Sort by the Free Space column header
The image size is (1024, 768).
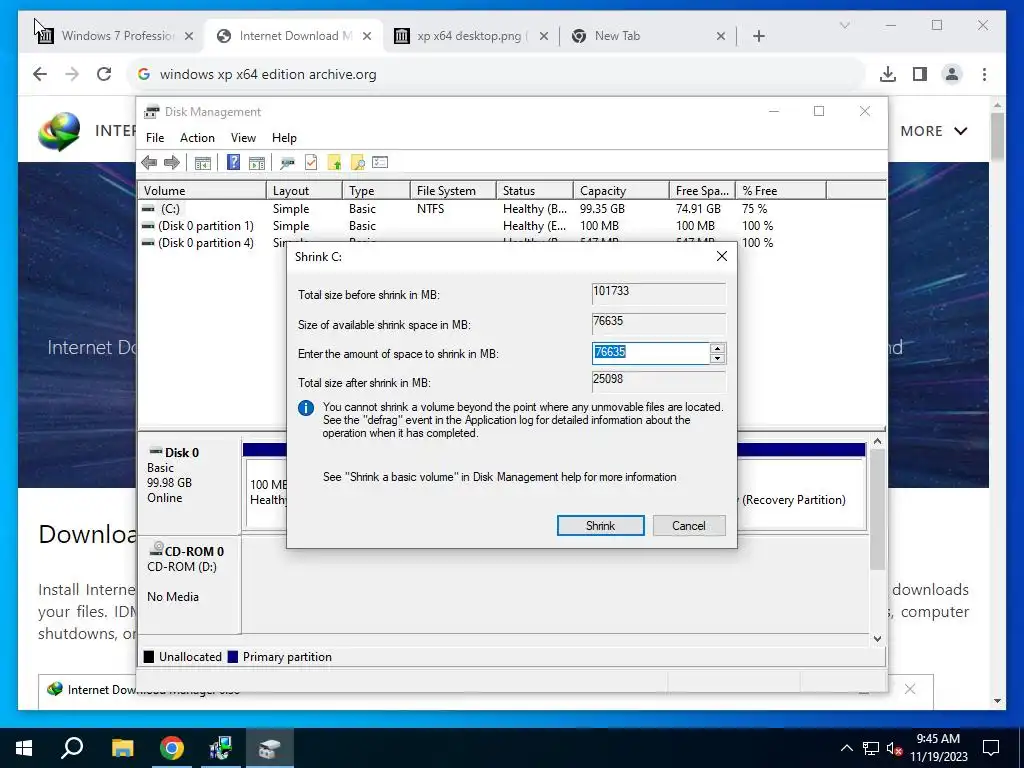click(703, 191)
